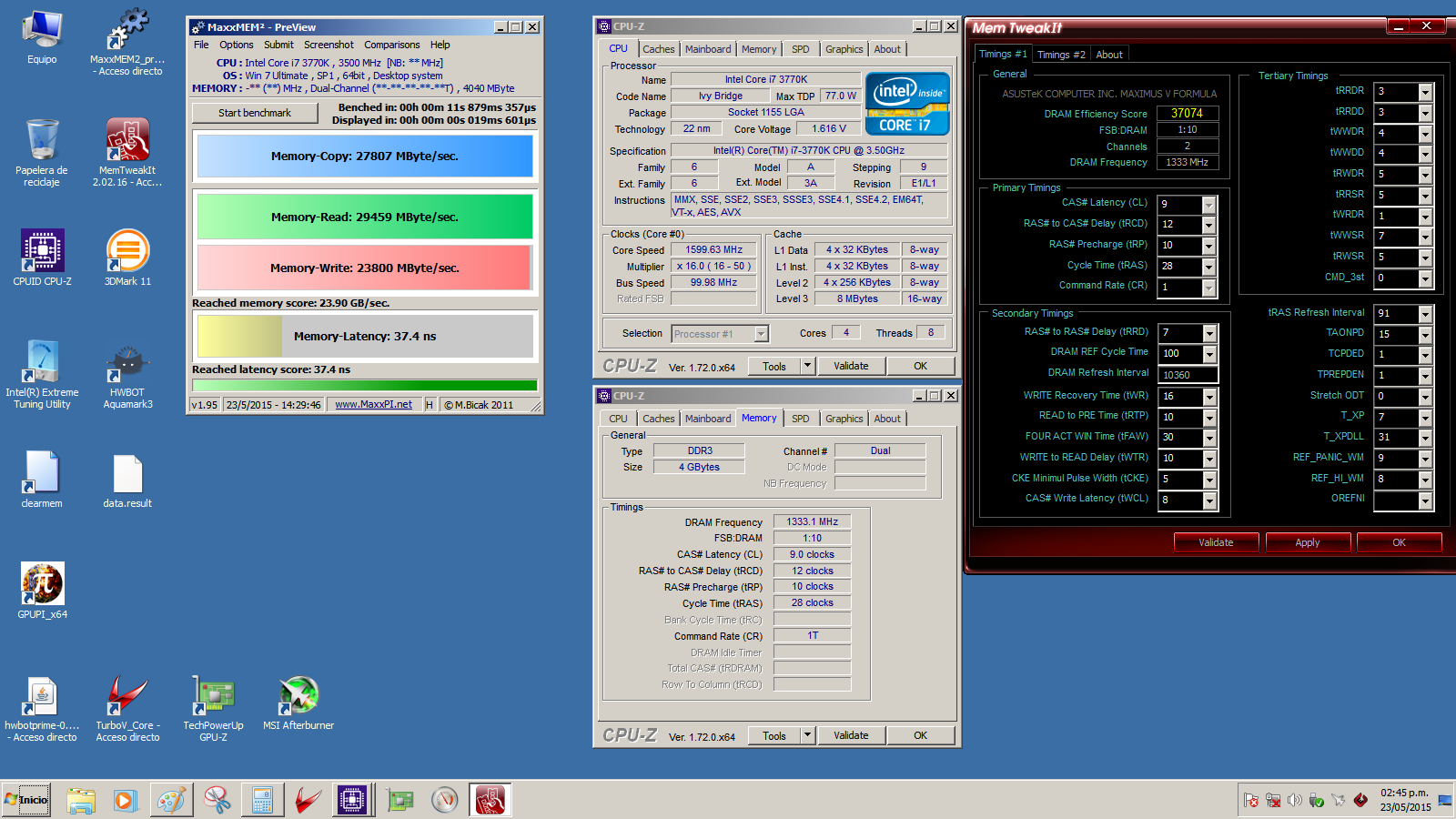Open the GPUPI_x64 desktop icon
Viewport: 1456px width, 819px height.
[x=42, y=591]
